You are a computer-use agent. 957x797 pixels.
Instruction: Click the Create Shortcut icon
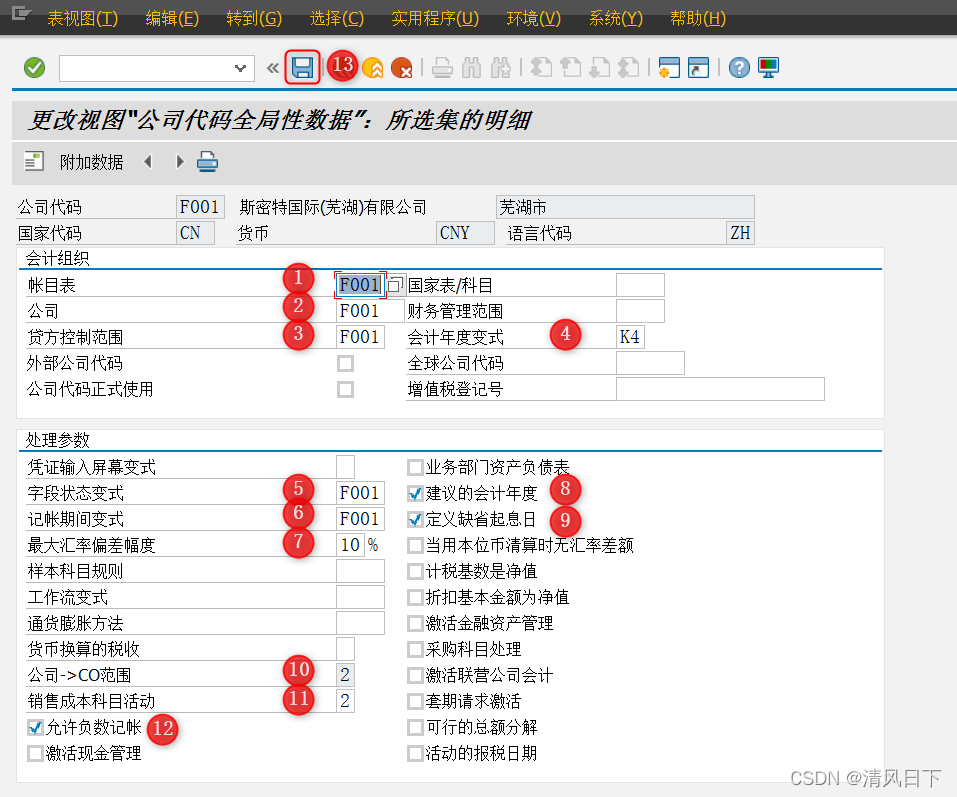tap(697, 66)
